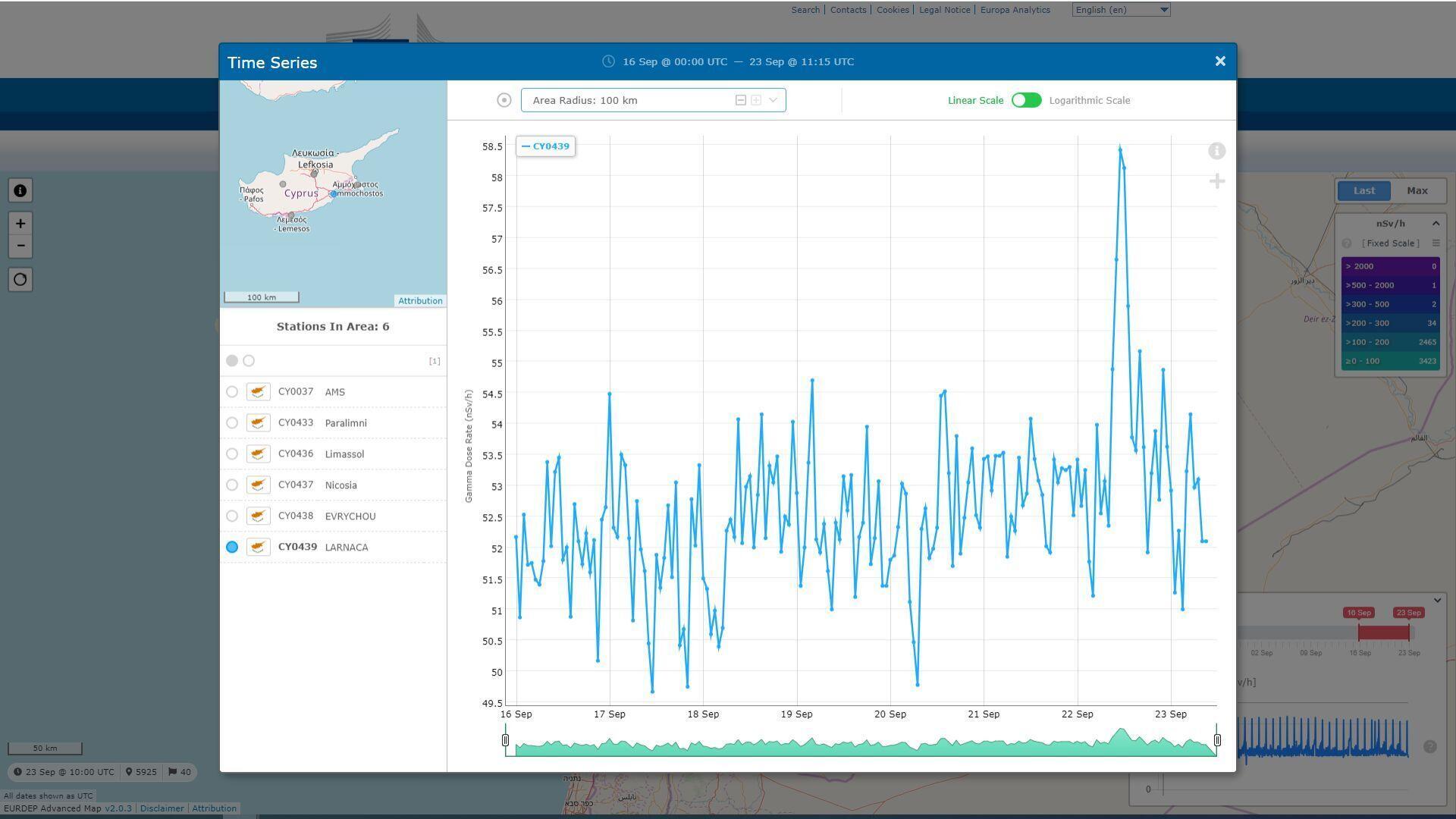Click the Cyprus flag icon for CY0437

[x=258, y=485]
